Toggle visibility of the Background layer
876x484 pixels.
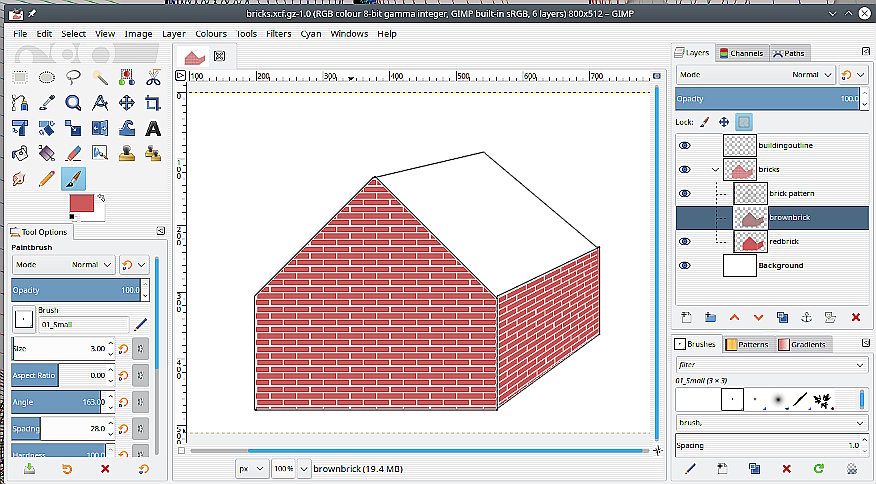tap(685, 266)
